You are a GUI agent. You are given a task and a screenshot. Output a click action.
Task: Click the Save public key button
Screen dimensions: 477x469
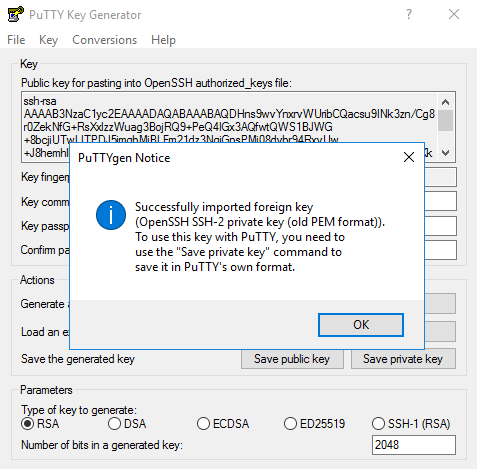click(x=292, y=359)
